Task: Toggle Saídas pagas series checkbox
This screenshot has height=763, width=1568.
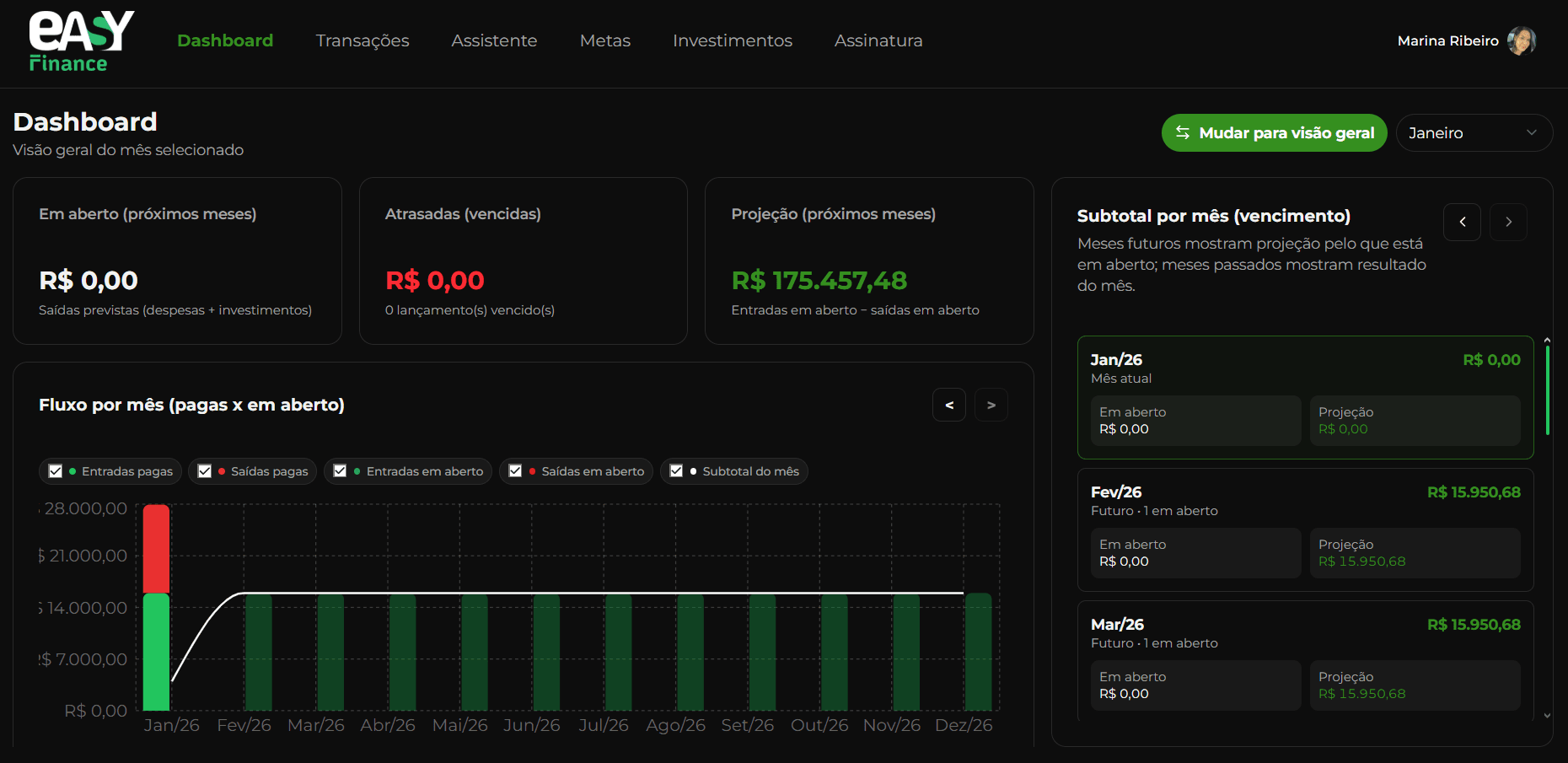Action: point(205,471)
